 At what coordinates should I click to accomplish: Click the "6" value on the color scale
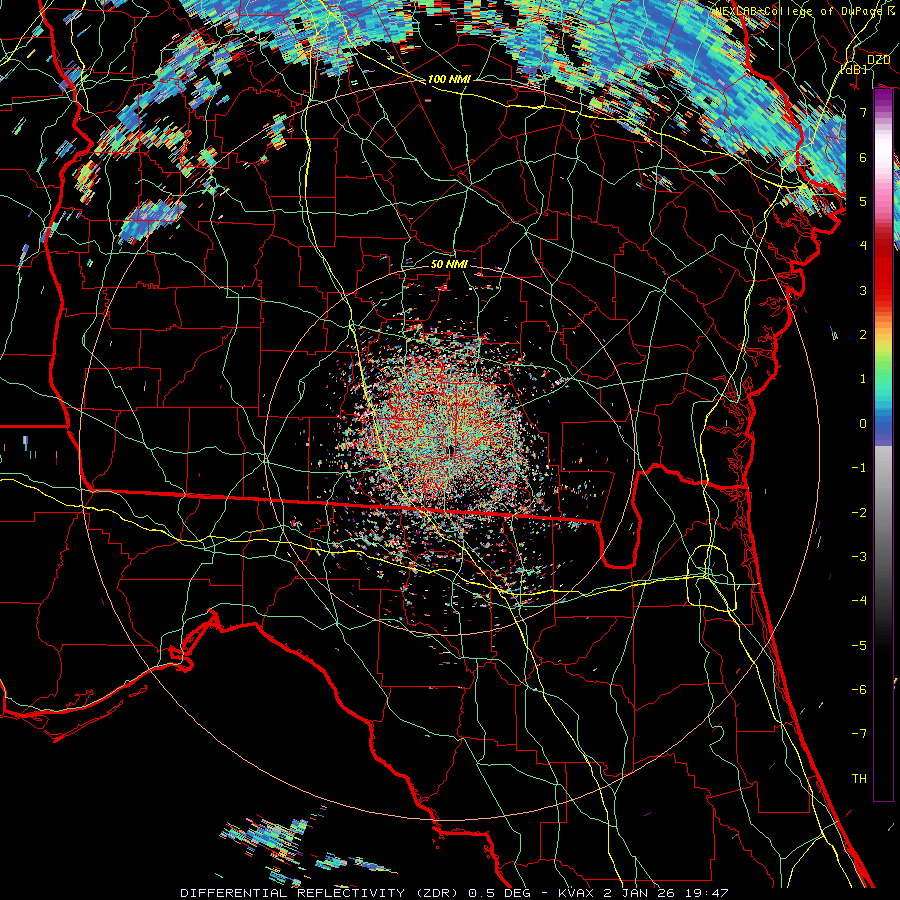863,157
